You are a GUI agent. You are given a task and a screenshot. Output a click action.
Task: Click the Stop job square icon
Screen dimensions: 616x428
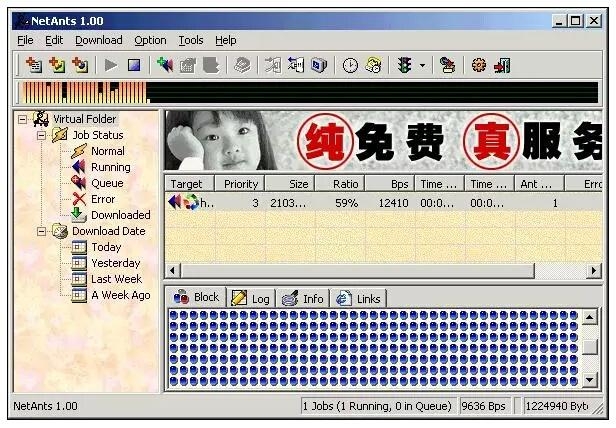[133, 66]
